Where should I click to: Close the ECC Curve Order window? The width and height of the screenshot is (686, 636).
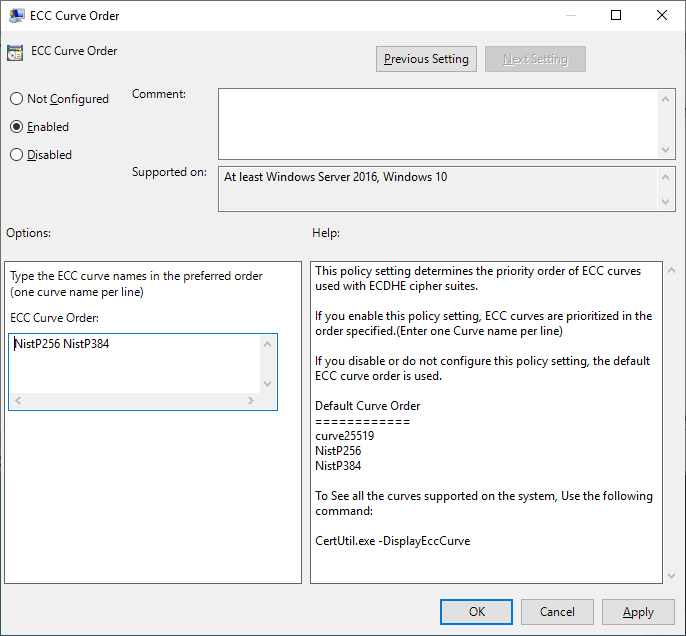(662, 15)
